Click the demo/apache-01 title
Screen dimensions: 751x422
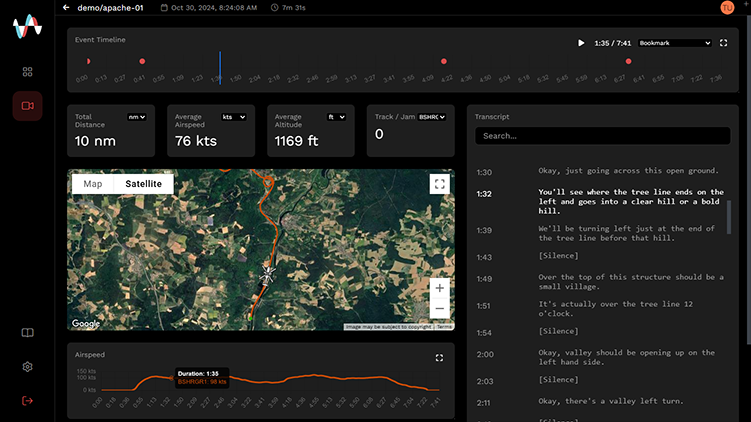pos(110,8)
